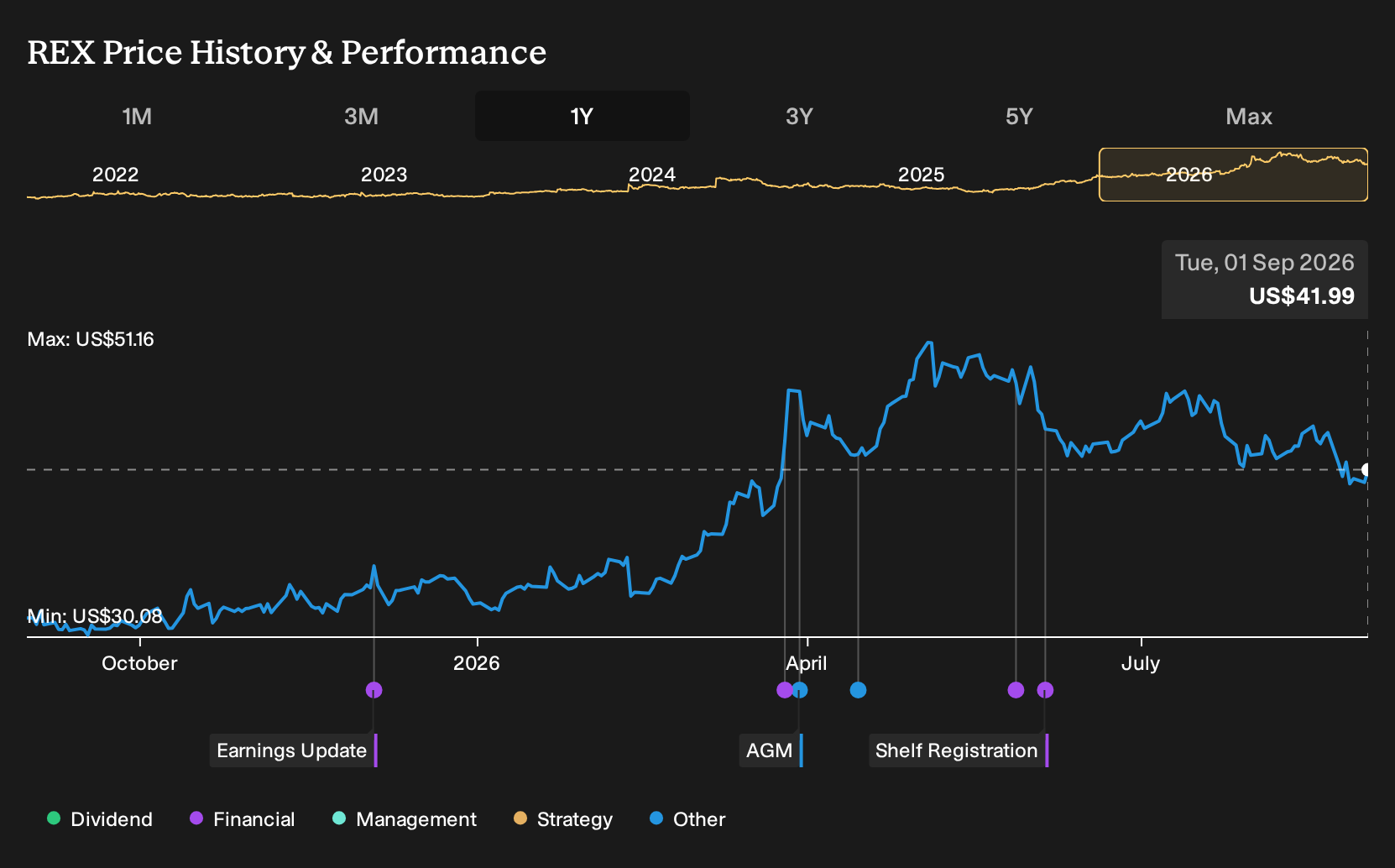Open the Shelf Registration event label

tap(959, 750)
